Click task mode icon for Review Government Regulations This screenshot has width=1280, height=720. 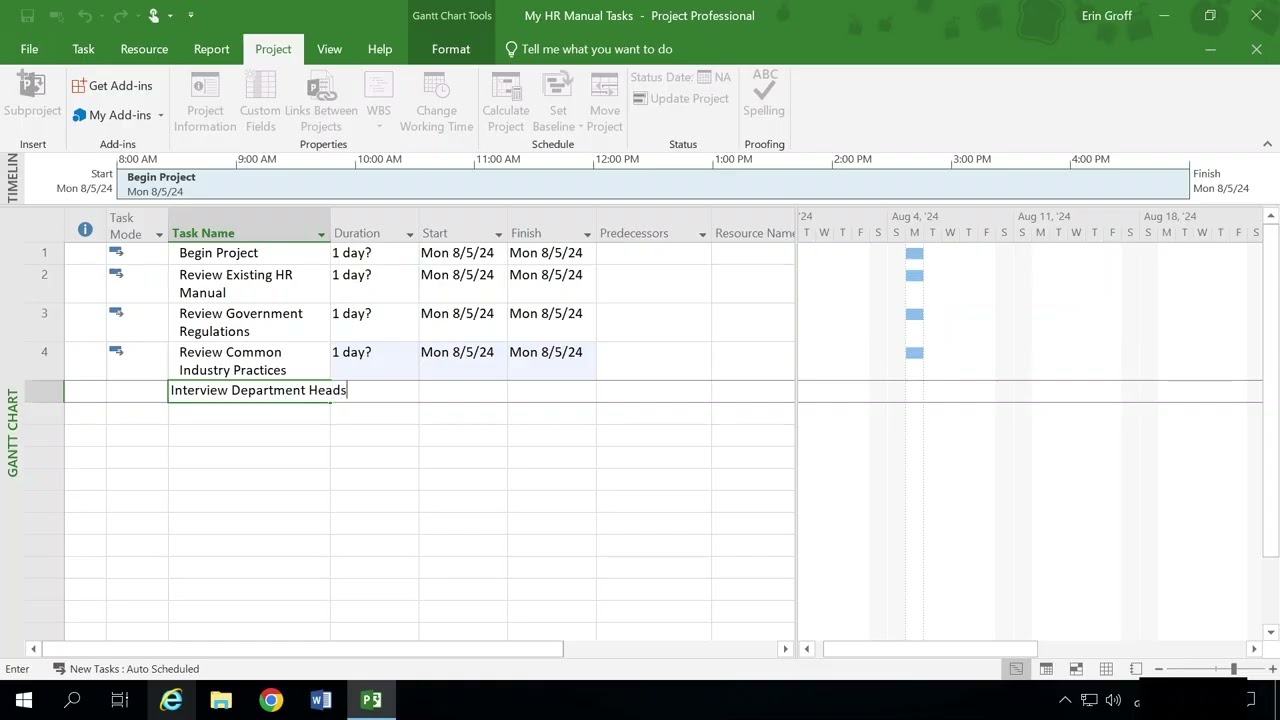coord(116,313)
